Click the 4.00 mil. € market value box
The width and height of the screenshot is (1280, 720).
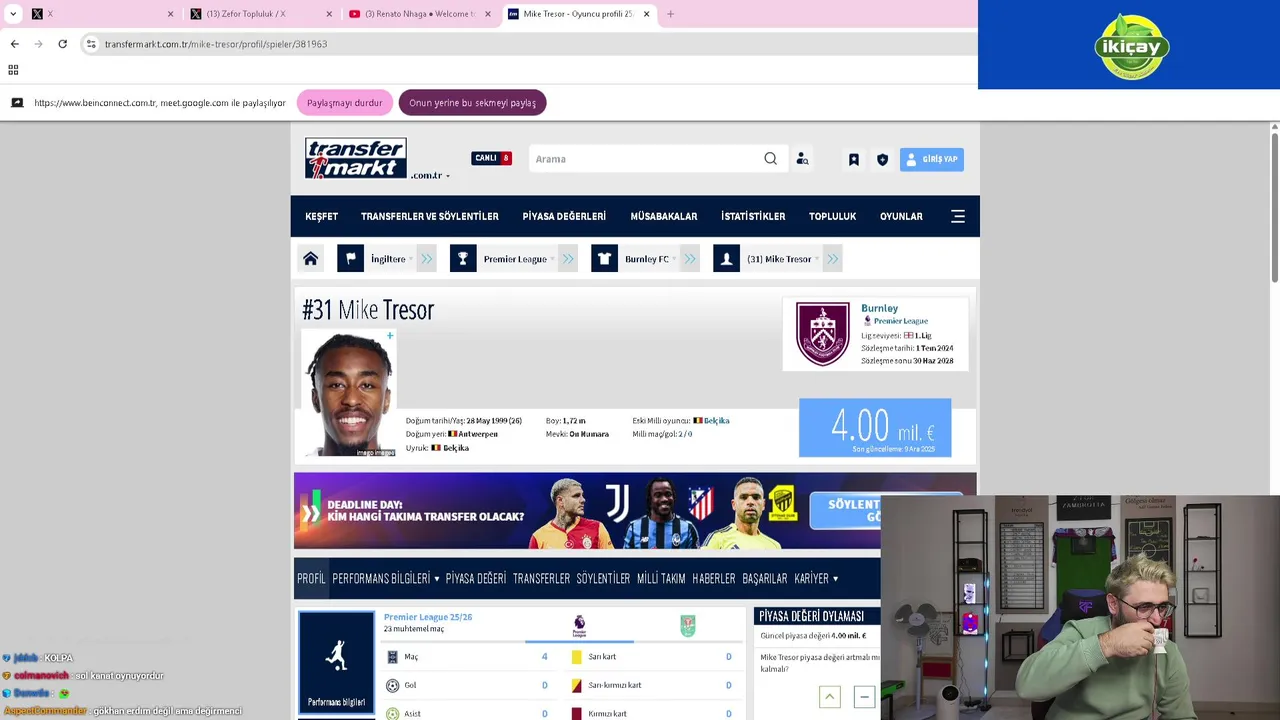pos(875,428)
